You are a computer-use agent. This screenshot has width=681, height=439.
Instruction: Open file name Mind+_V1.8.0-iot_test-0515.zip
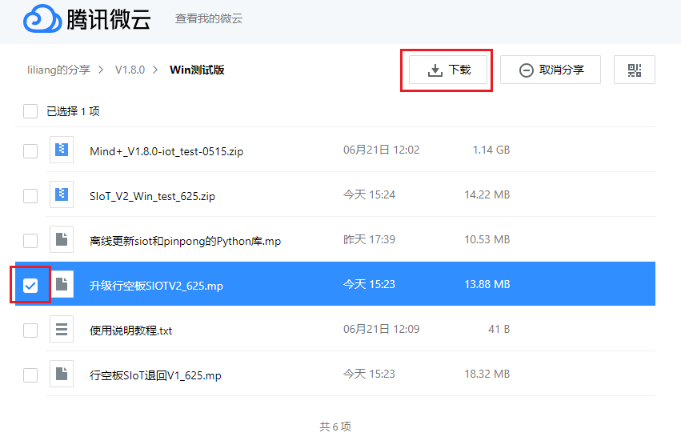[x=166, y=151]
